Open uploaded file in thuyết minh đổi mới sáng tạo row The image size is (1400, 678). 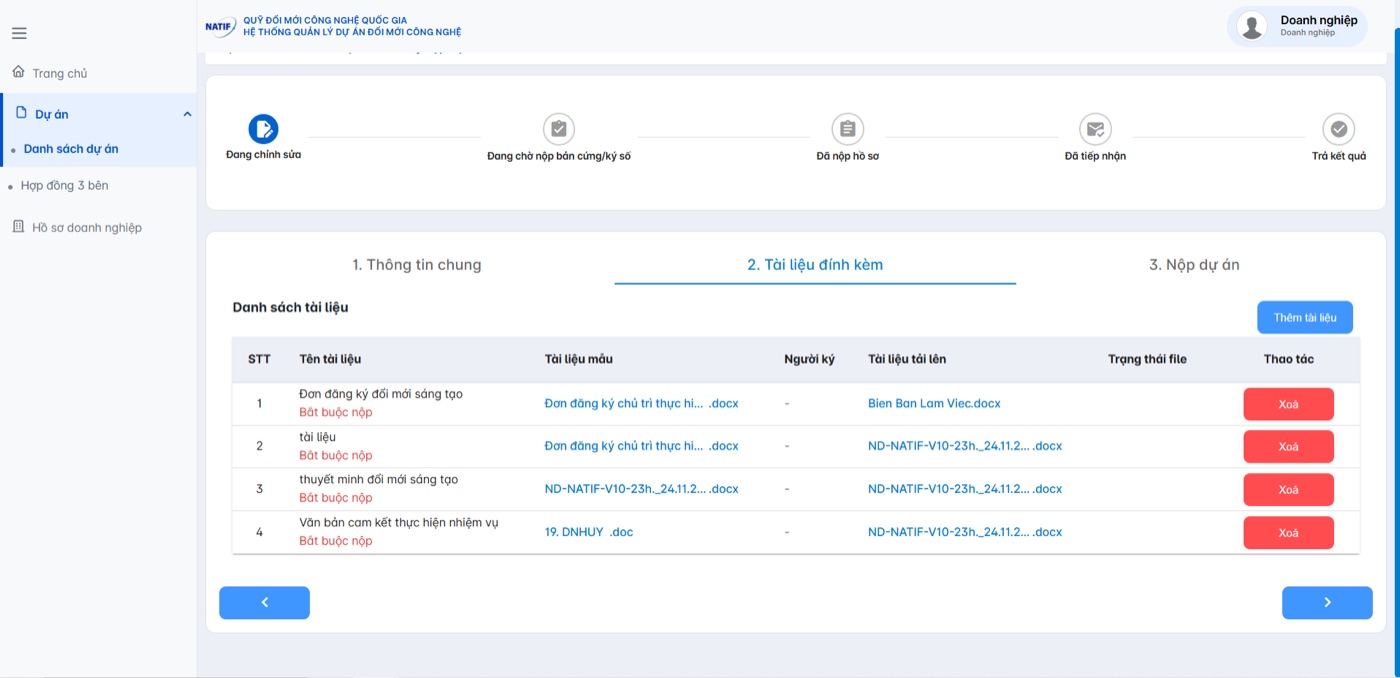click(x=965, y=489)
